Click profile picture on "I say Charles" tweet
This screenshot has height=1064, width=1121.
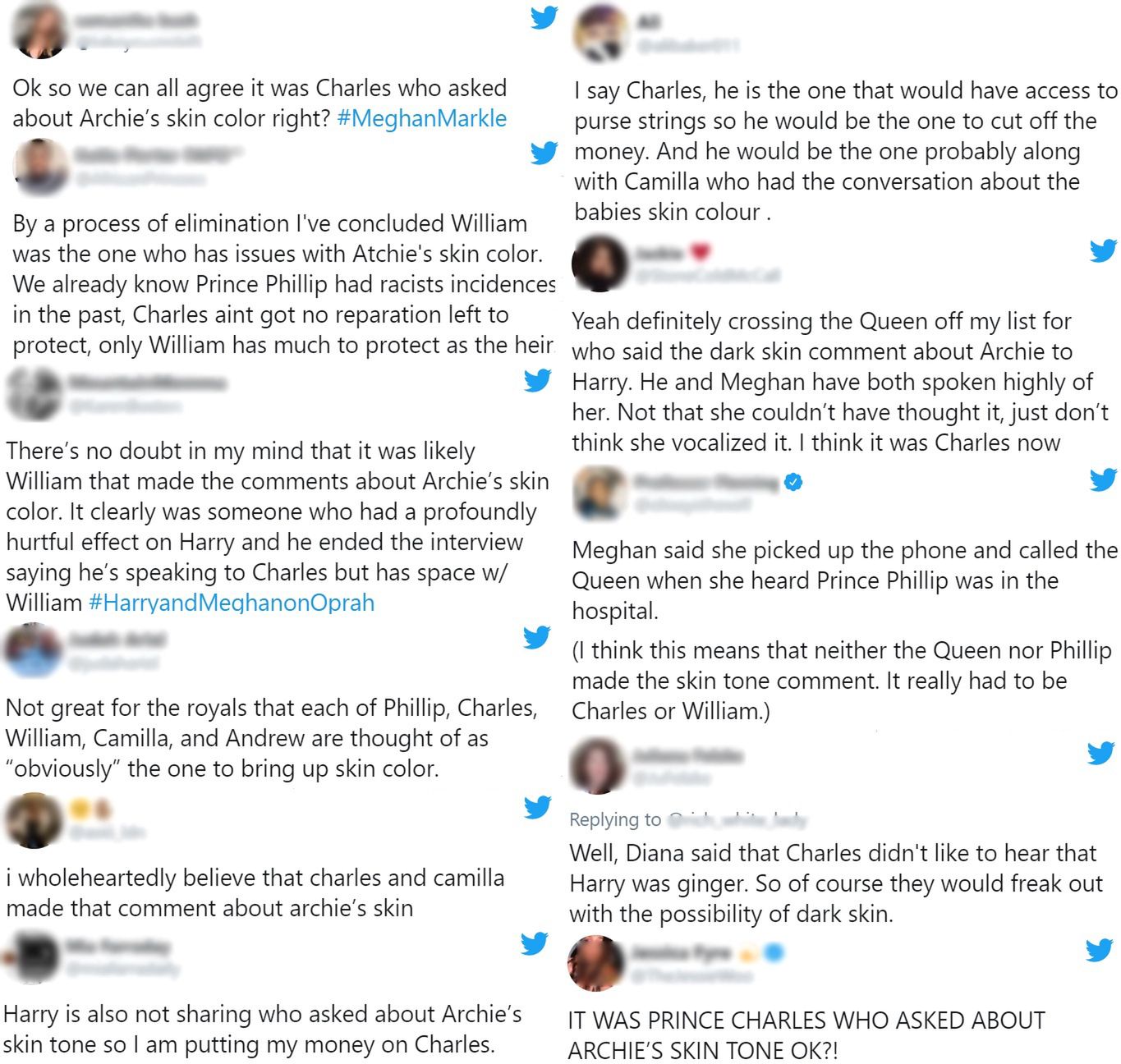[x=600, y=34]
